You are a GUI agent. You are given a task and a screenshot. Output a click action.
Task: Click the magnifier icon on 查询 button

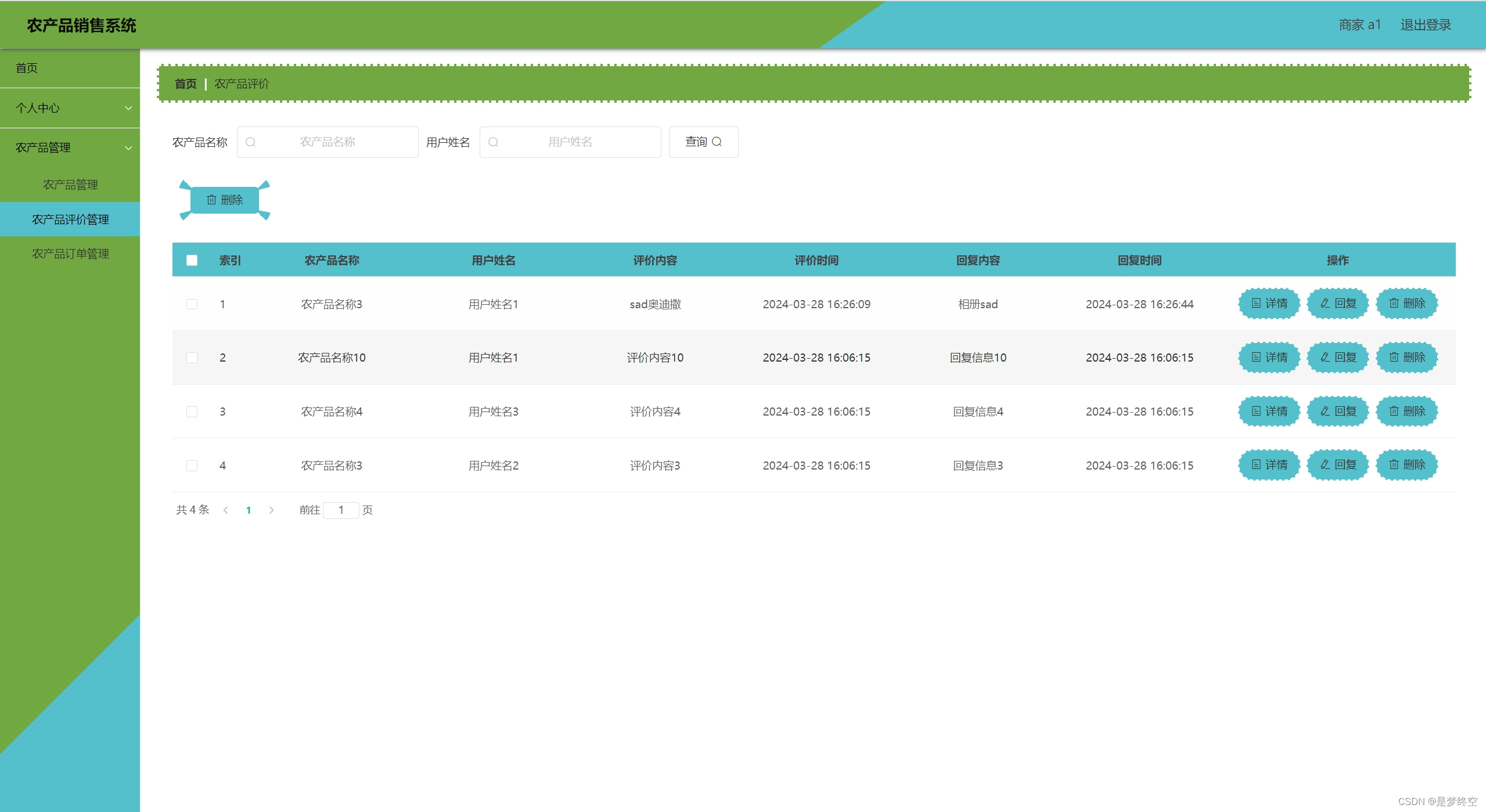click(717, 142)
